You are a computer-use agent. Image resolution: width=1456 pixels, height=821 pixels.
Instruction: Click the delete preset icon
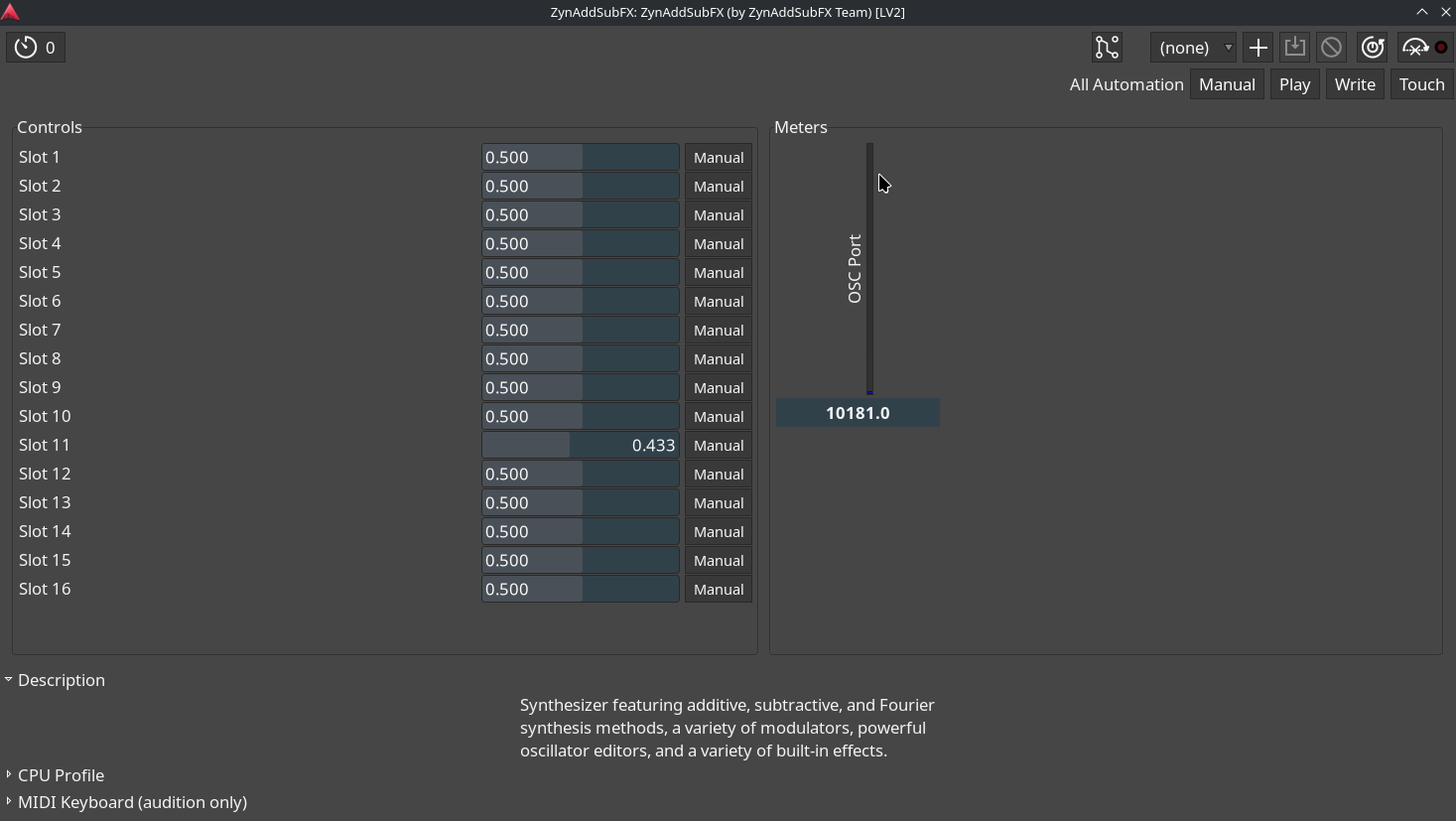1332,48
